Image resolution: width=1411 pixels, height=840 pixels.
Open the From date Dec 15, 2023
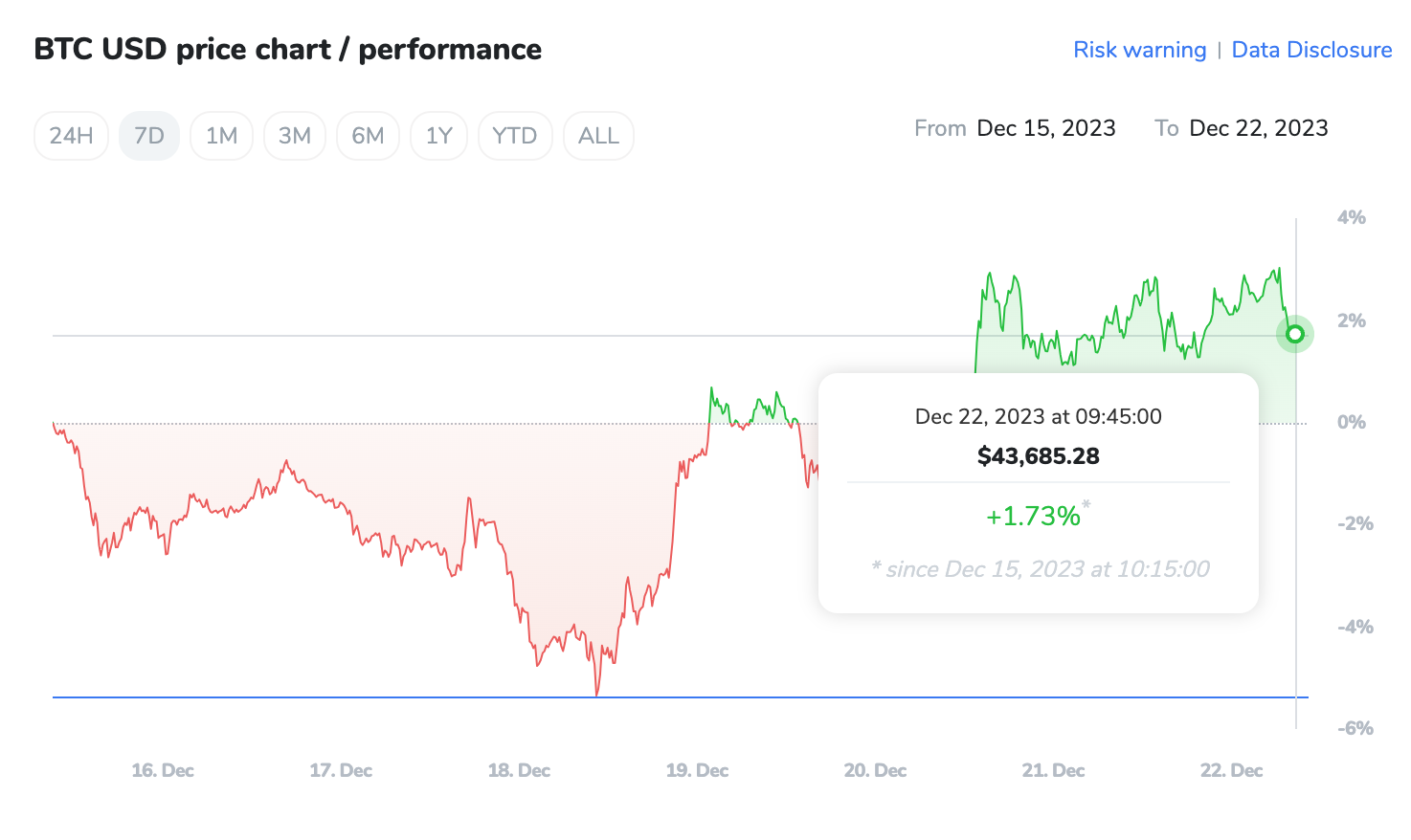pyautogui.click(x=1045, y=128)
